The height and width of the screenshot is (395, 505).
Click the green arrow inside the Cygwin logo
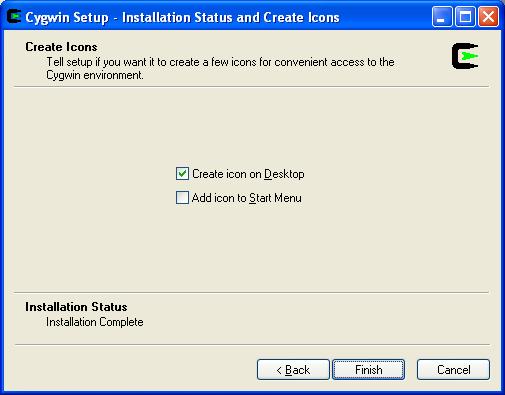point(470,56)
